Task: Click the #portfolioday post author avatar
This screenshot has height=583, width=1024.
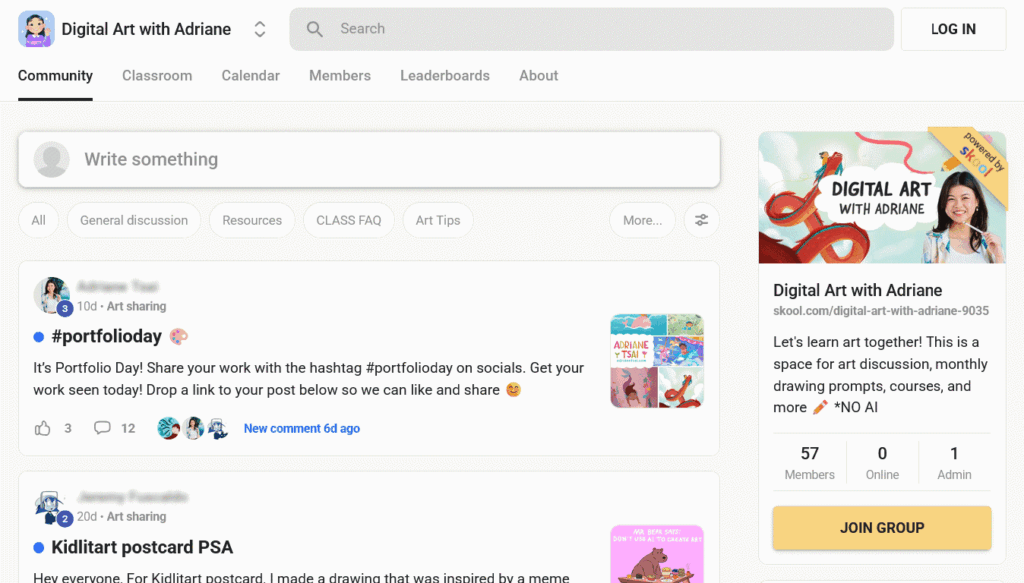Action: [52, 295]
